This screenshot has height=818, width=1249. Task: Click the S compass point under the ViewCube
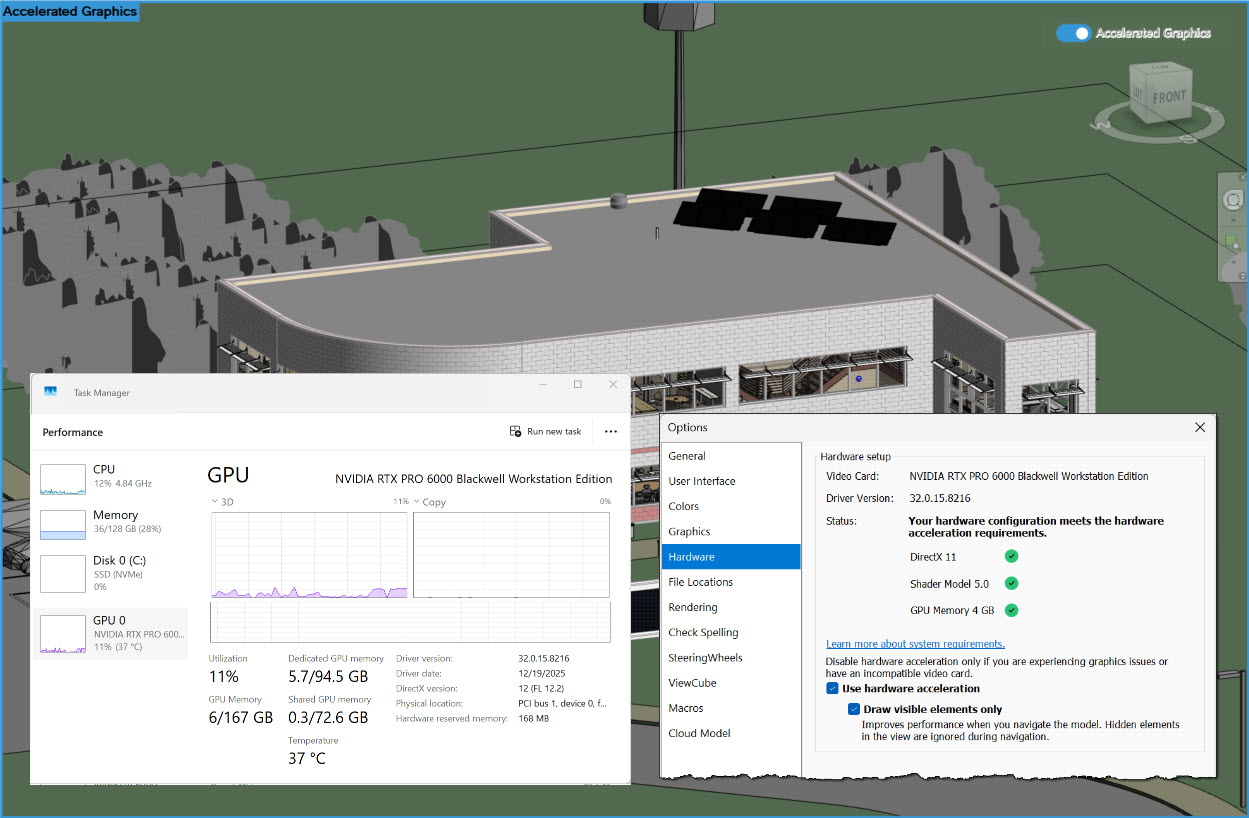(x=1189, y=139)
